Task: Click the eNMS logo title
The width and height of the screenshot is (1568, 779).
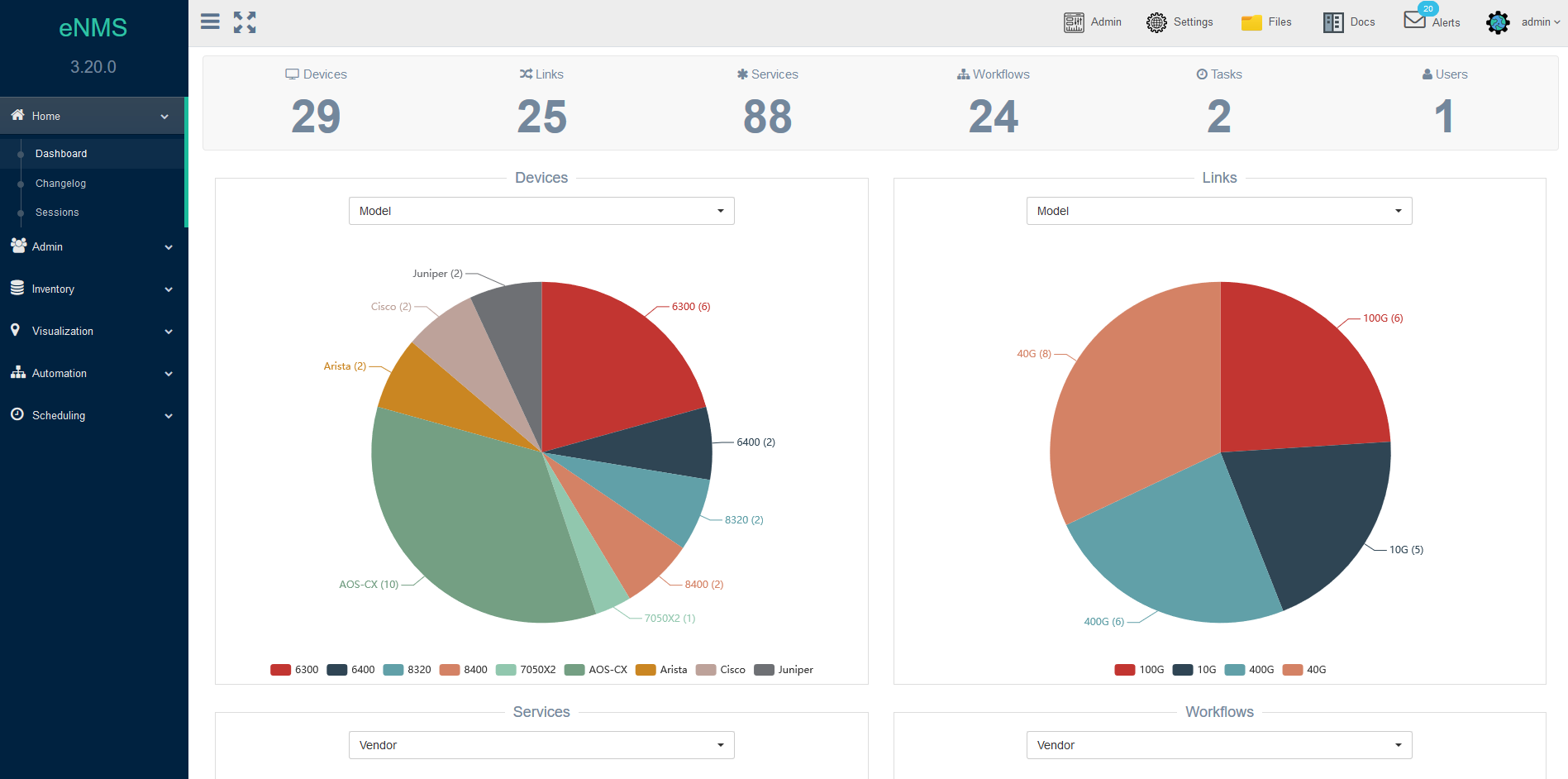Action: tap(93, 28)
